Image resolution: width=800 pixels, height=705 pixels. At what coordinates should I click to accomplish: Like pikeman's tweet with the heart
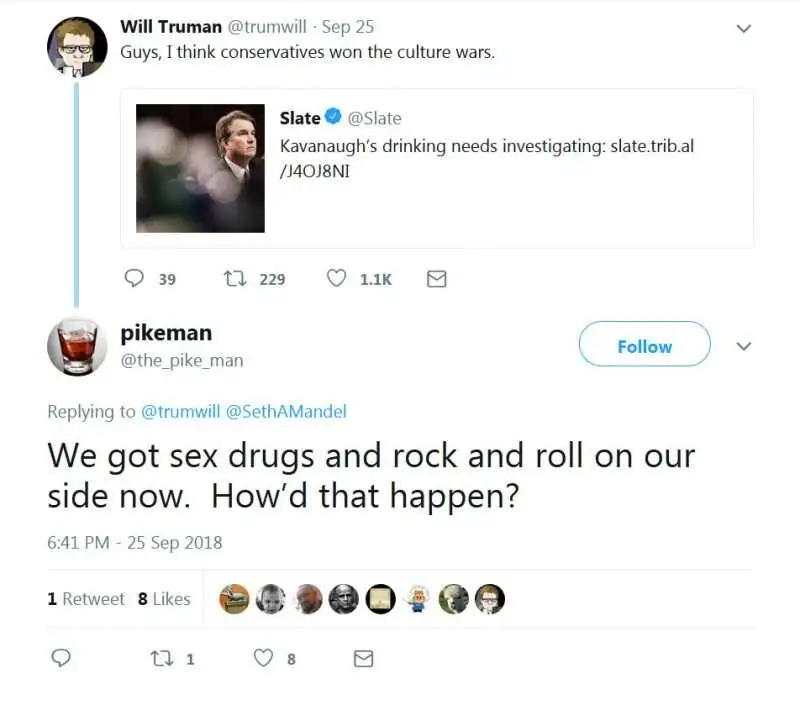[264, 658]
